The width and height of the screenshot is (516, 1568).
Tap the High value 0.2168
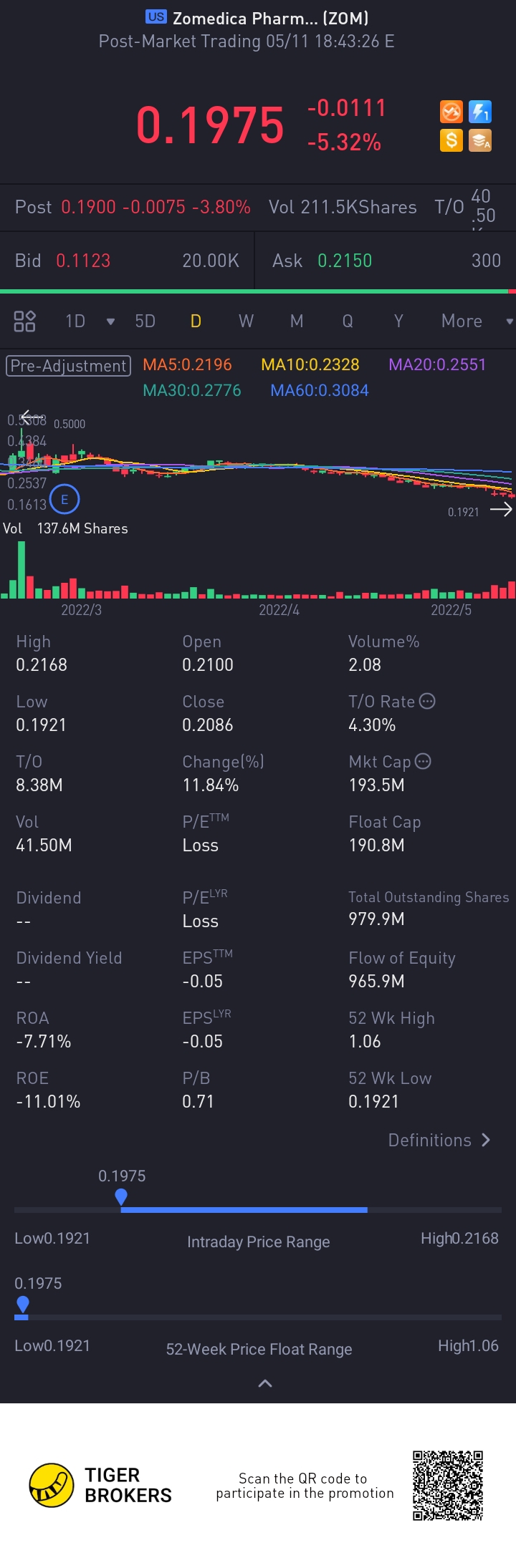coord(42,664)
